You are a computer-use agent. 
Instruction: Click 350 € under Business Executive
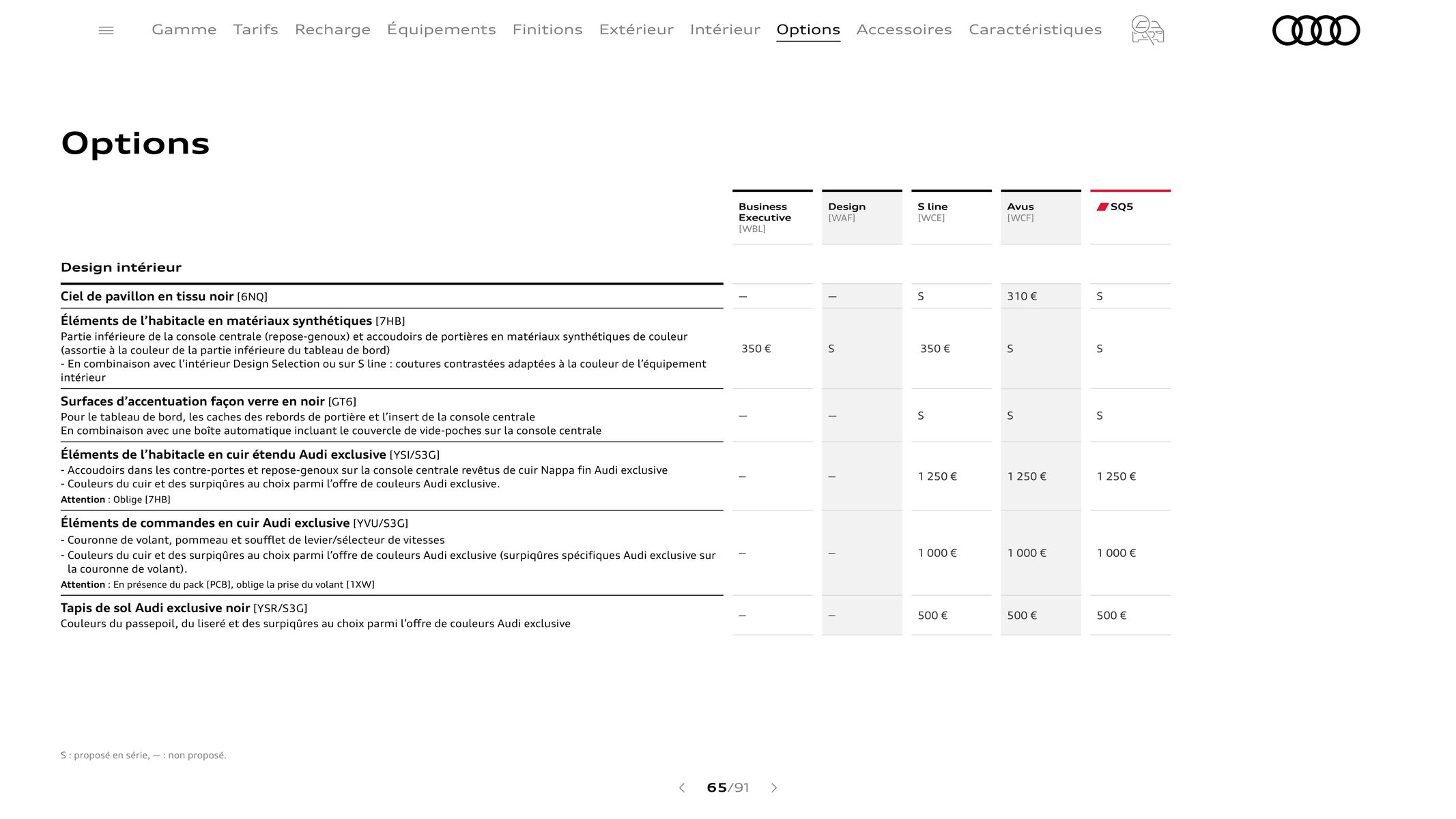point(756,349)
